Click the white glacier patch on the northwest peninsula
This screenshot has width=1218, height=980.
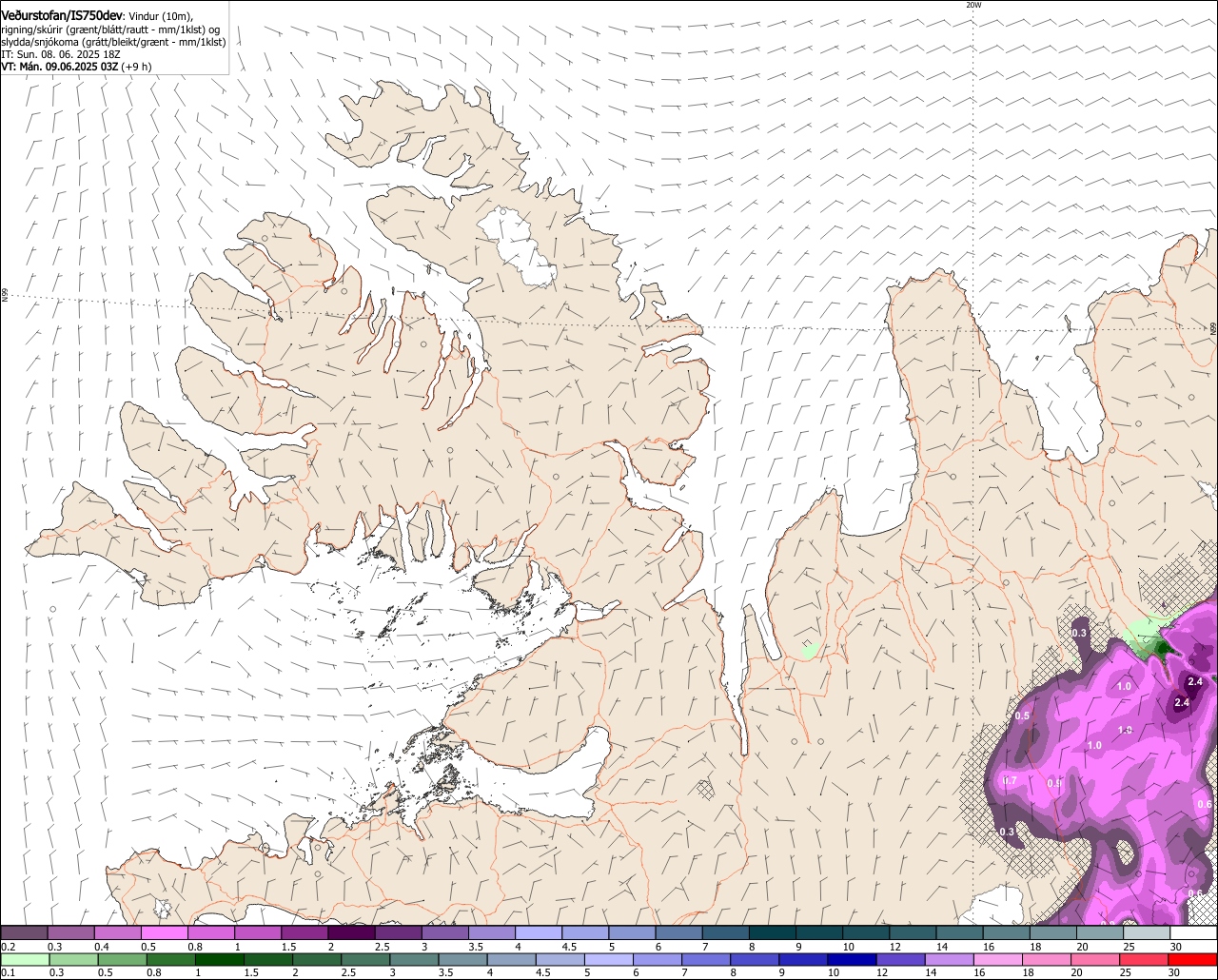tap(517, 248)
